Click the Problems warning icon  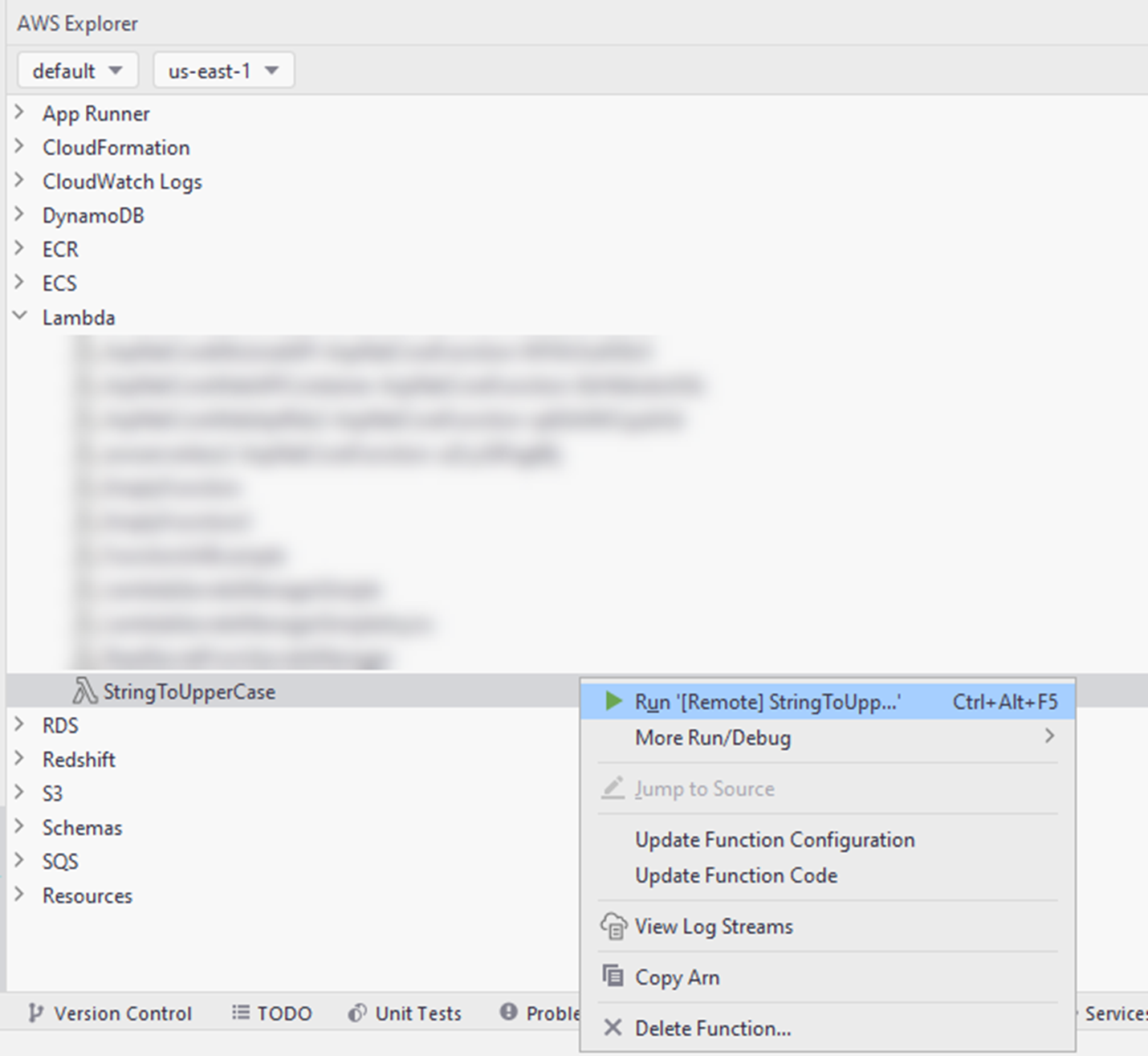tap(508, 1012)
